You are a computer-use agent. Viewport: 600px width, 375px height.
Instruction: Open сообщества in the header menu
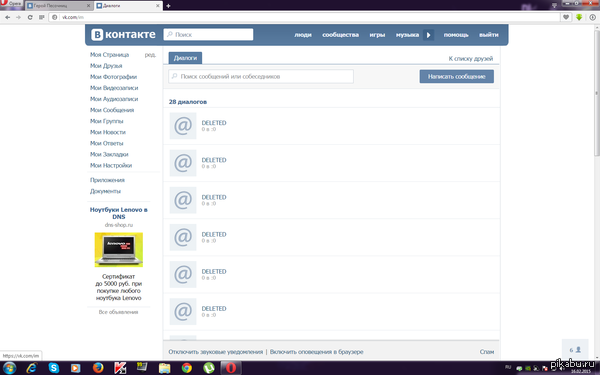tap(340, 35)
